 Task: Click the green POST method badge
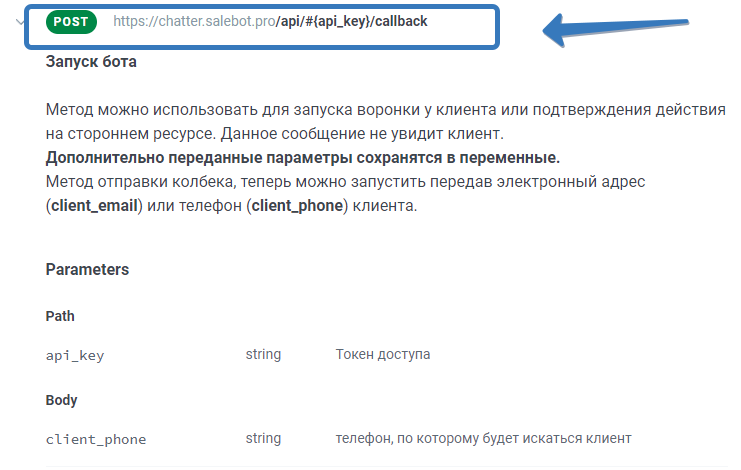71,21
